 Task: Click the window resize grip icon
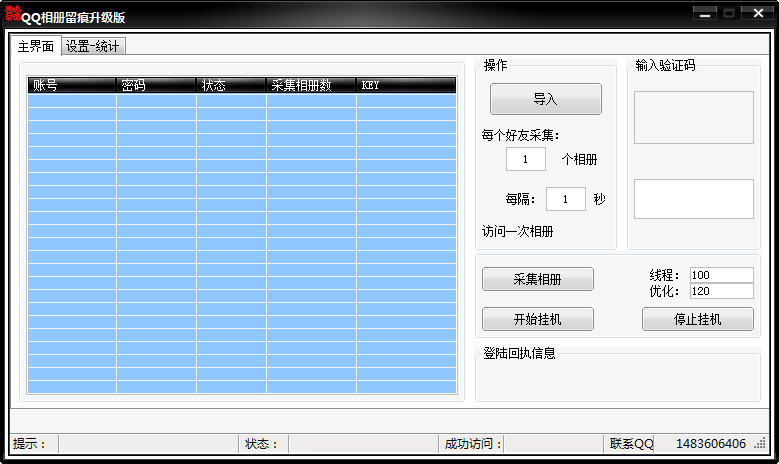760,444
